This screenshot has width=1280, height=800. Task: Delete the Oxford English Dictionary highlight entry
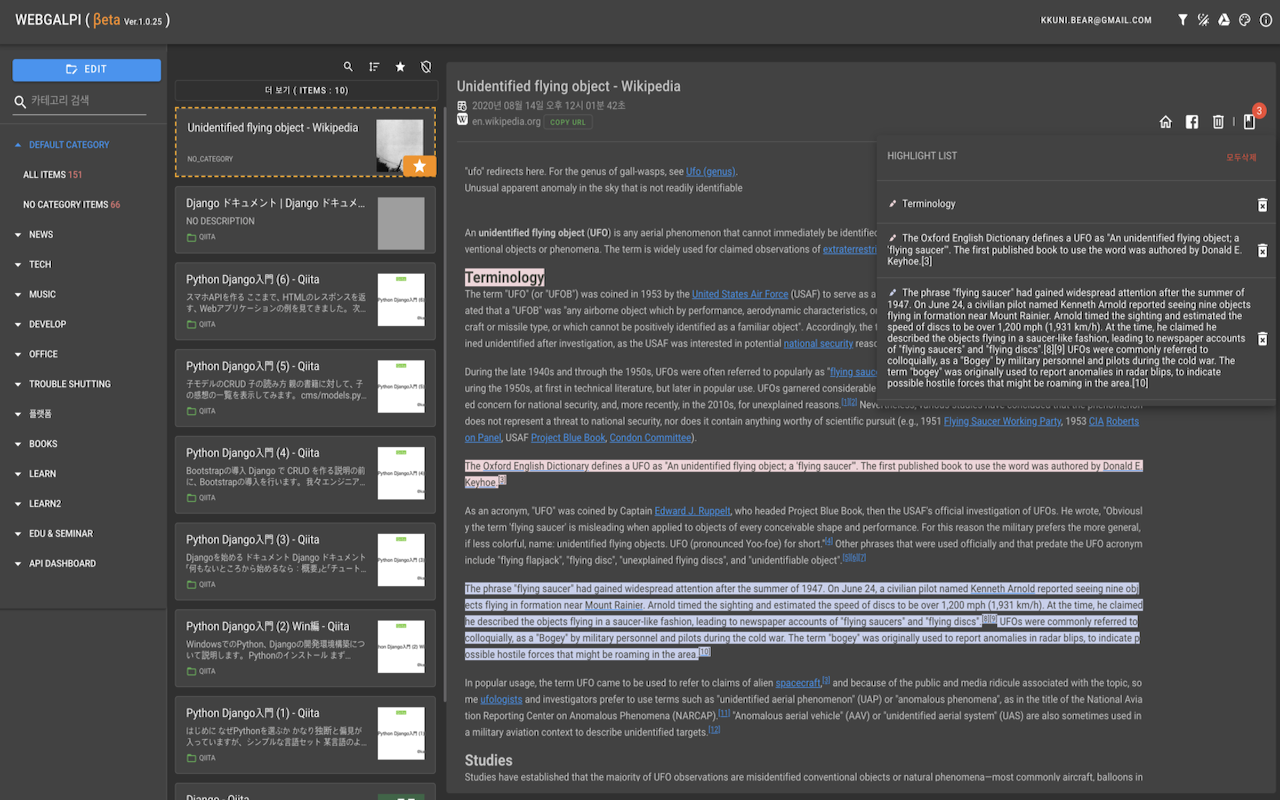tap(1262, 250)
